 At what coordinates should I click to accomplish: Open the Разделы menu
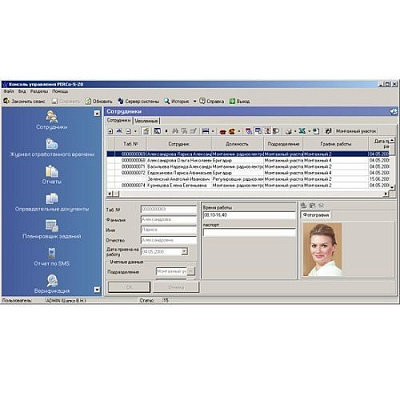pyautogui.click(x=39, y=91)
